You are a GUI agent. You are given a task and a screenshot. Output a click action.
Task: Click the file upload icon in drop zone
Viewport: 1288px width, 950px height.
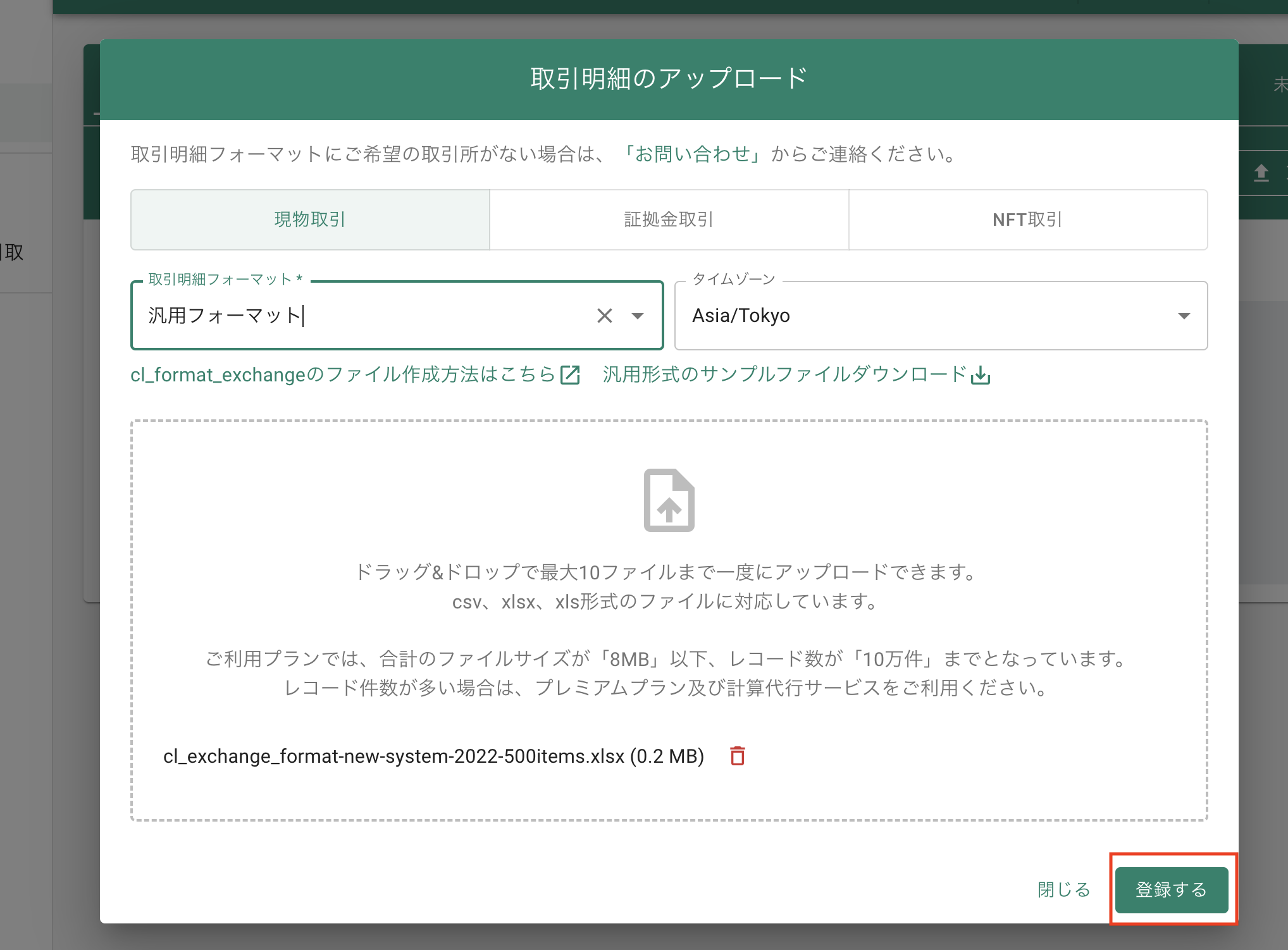[669, 500]
